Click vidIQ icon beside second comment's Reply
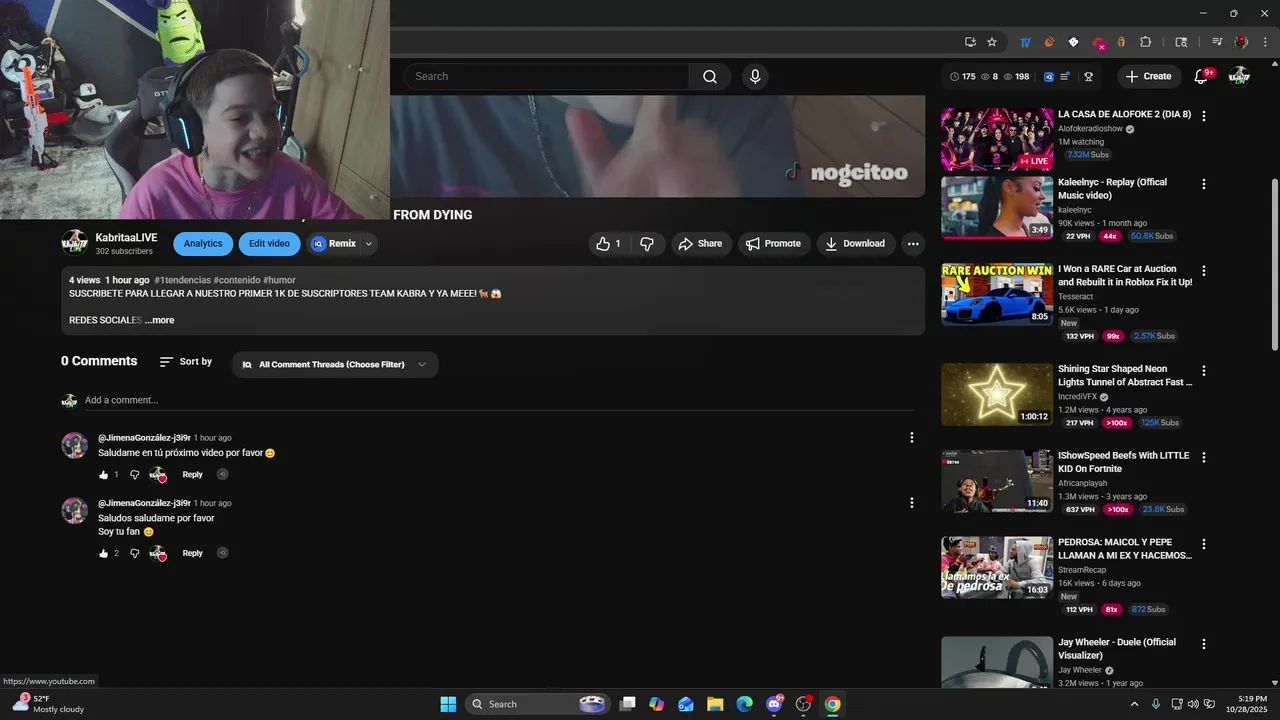 (223, 553)
